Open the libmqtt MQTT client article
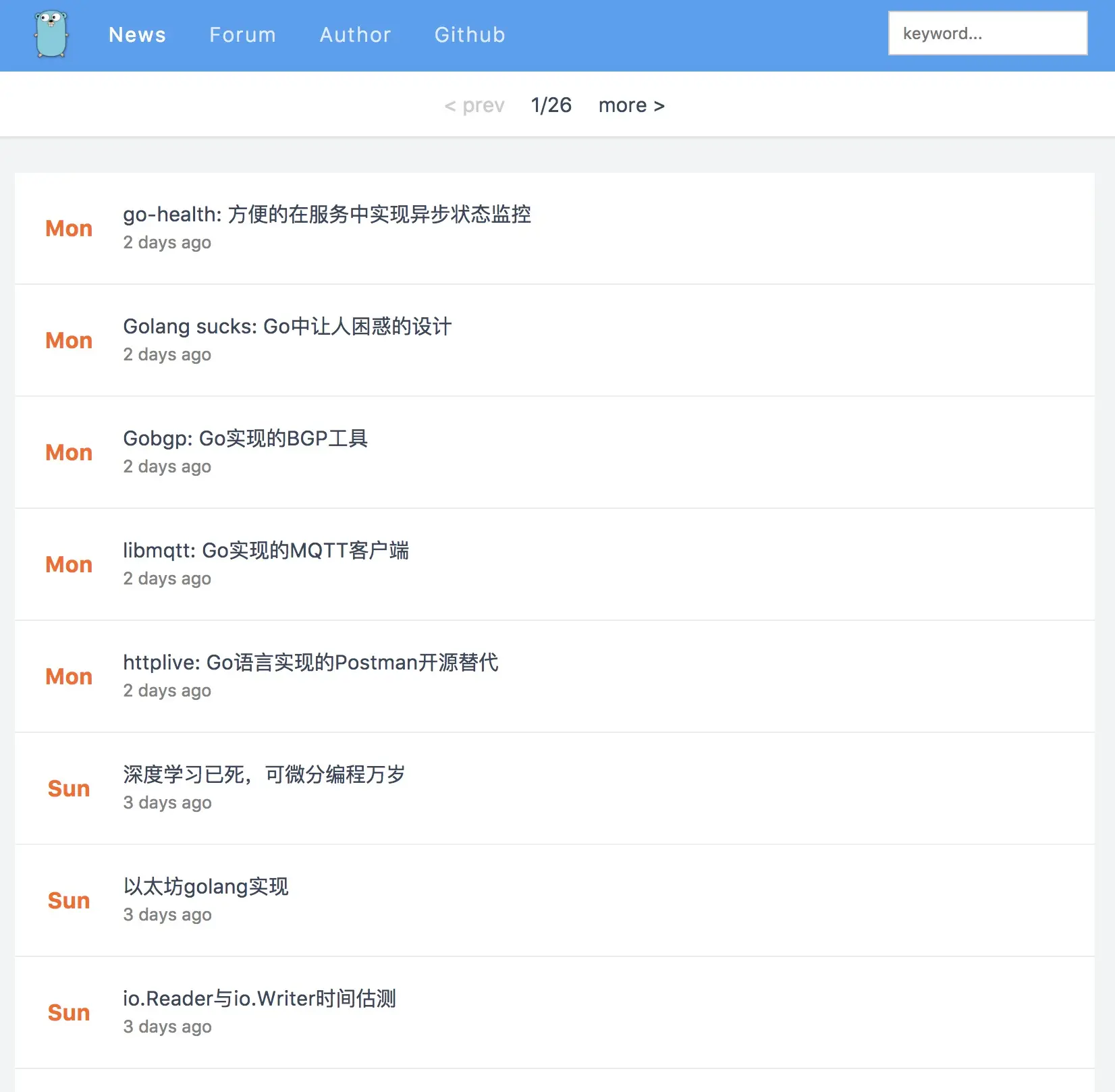The height and width of the screenshot is (1092, 1115). (x=266, y=550)
